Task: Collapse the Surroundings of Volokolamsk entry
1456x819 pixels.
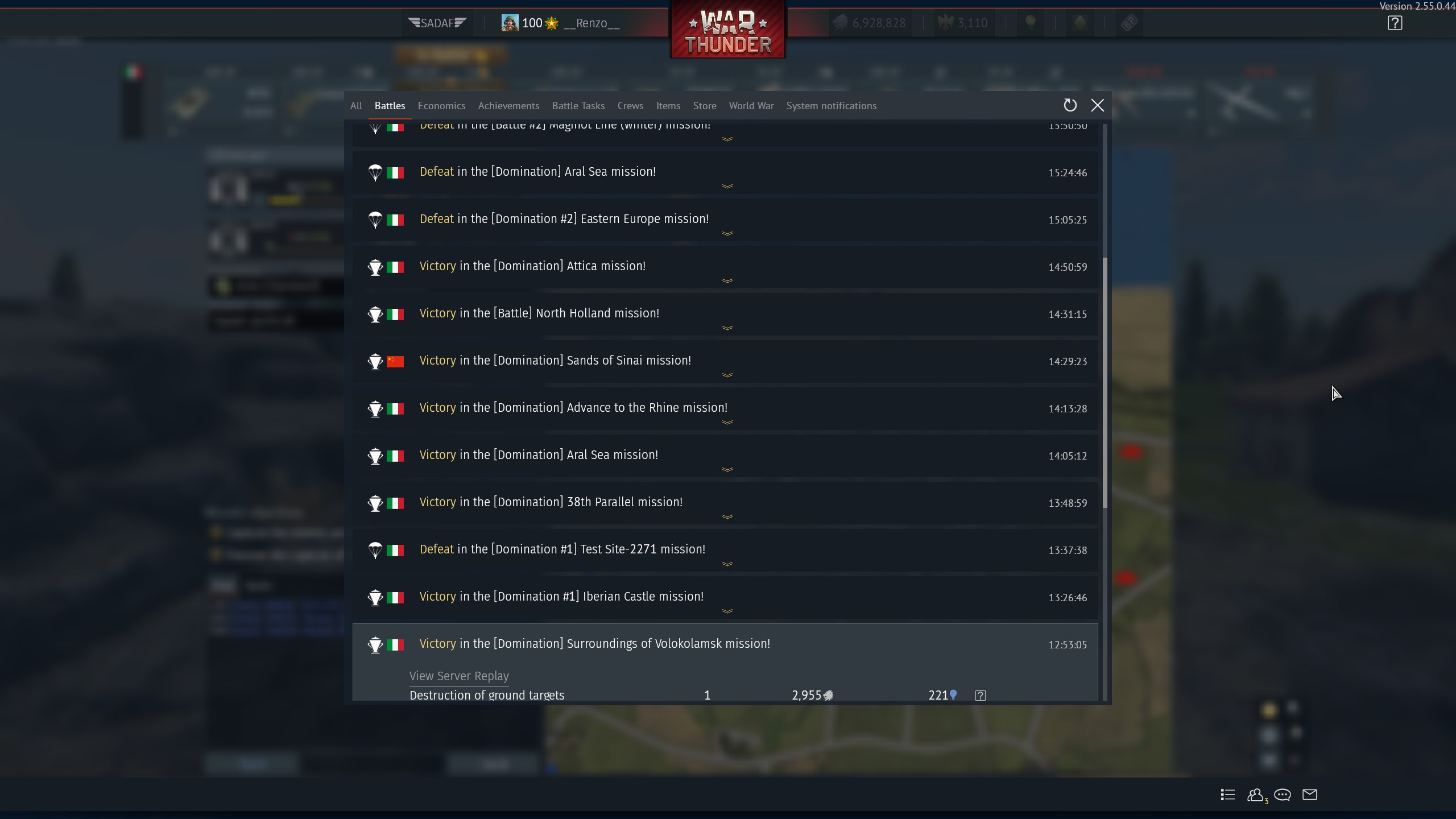Action: 725,644
